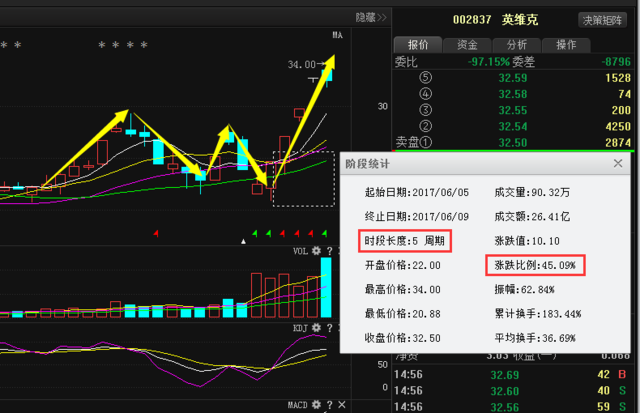
Task: Select 收盘价格:32.50 entry
Action: 402,338
